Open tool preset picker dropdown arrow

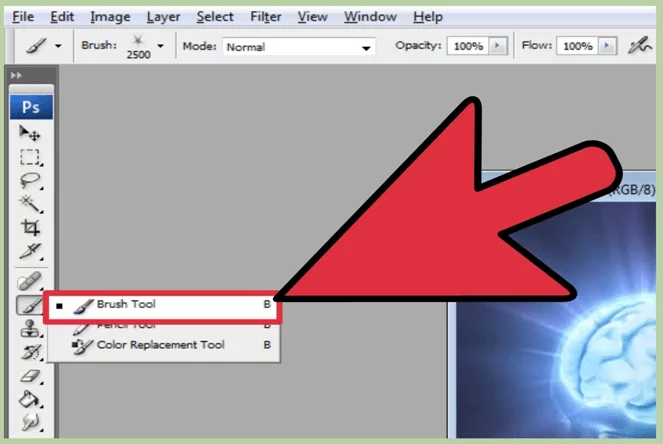pyautogui.click(x=58, y=46)
